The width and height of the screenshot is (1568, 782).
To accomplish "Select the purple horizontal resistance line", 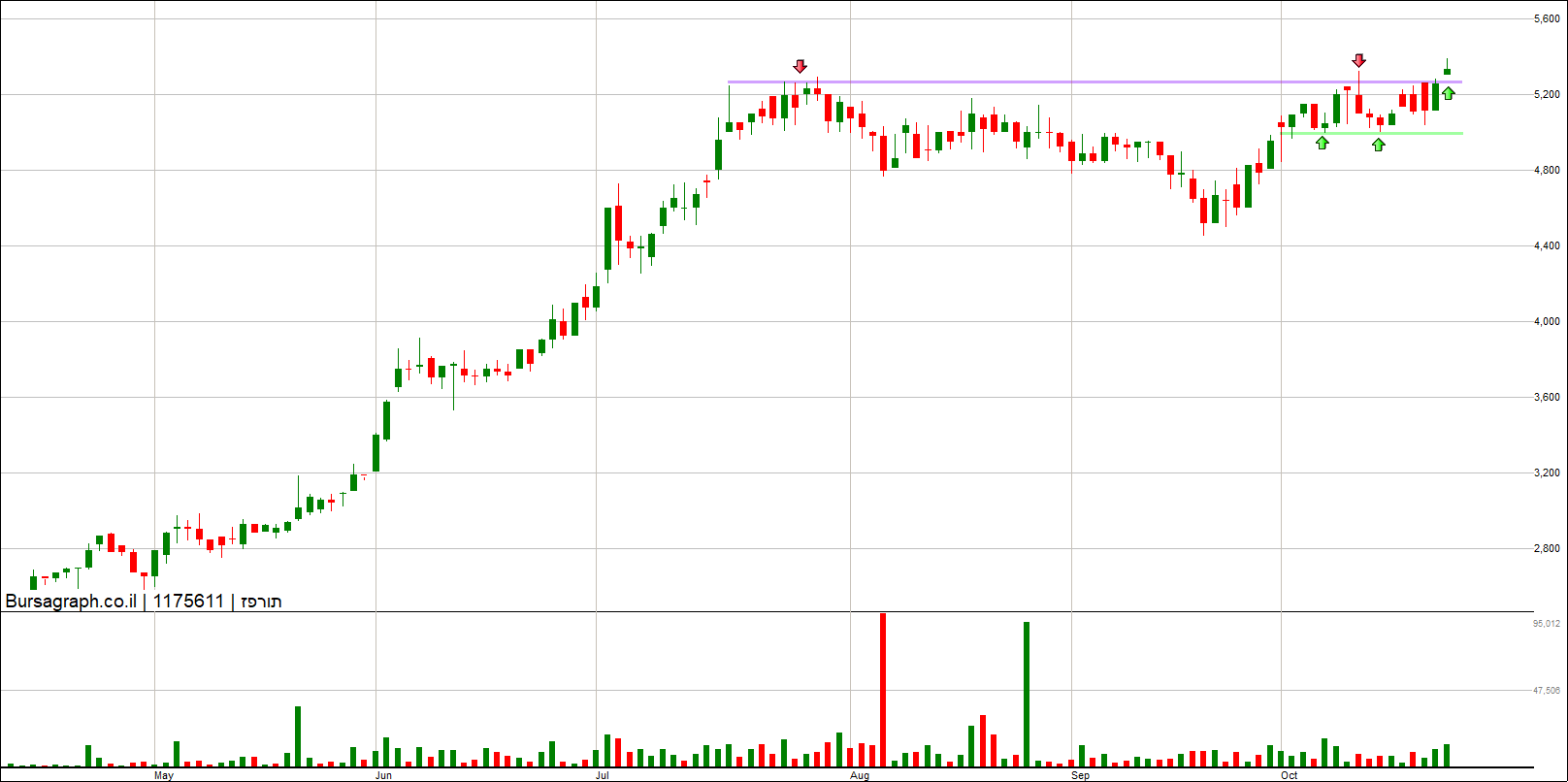I will (1094, 82).
